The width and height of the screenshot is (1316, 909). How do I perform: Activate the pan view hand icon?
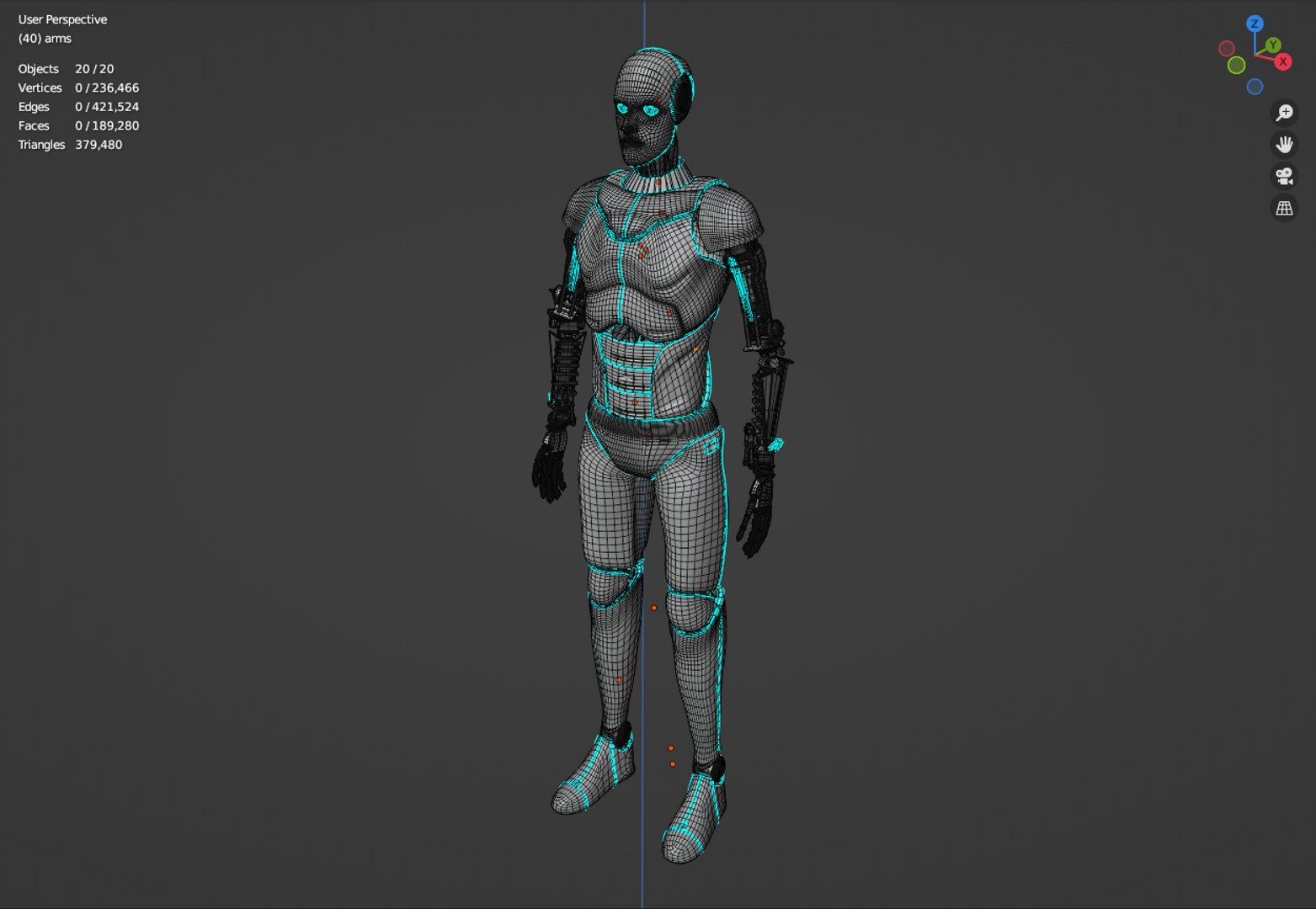click(x=1284, y=145)
